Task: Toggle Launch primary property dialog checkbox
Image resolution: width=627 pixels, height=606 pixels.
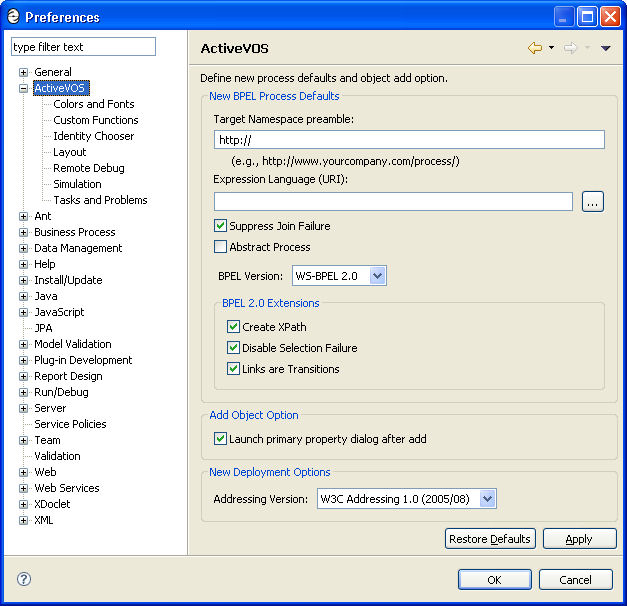Action: (x=220, y=439)
